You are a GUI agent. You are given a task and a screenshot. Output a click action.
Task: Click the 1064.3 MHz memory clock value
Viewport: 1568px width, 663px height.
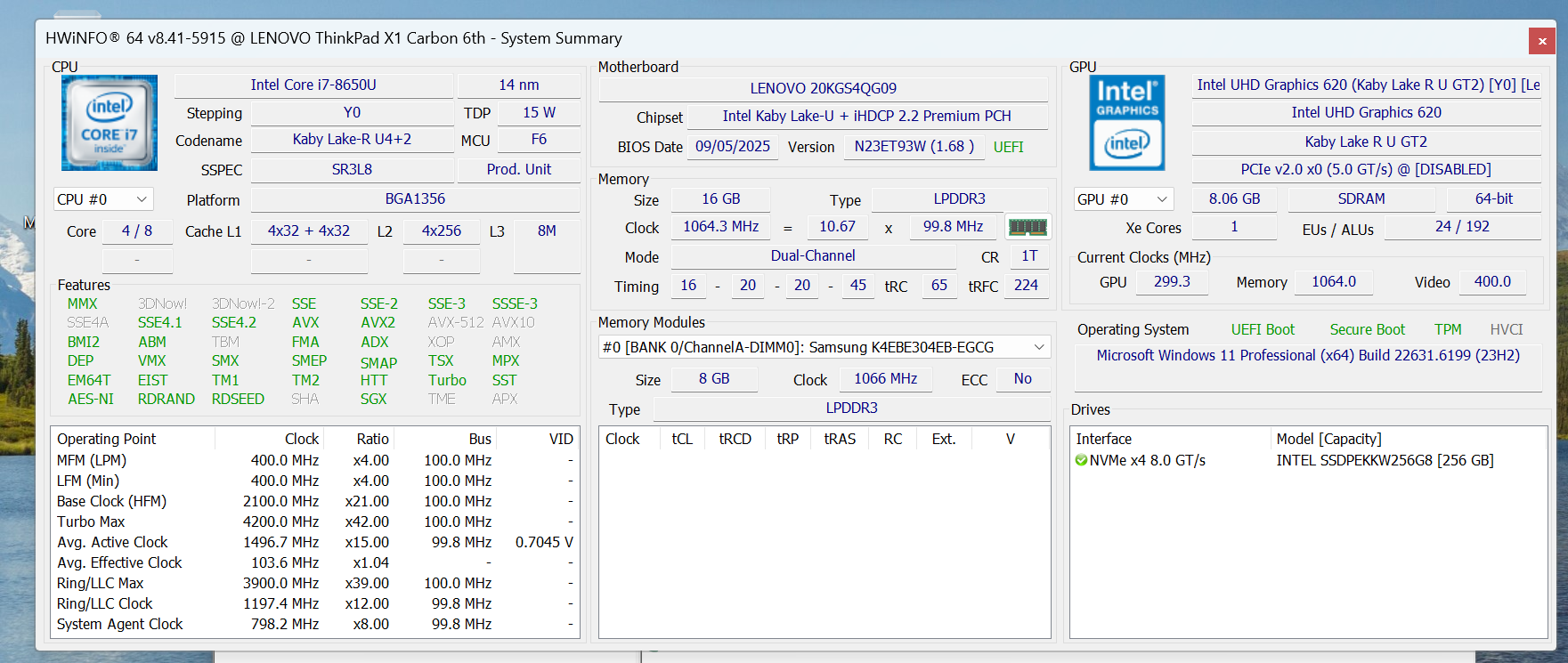pos(720,227)
